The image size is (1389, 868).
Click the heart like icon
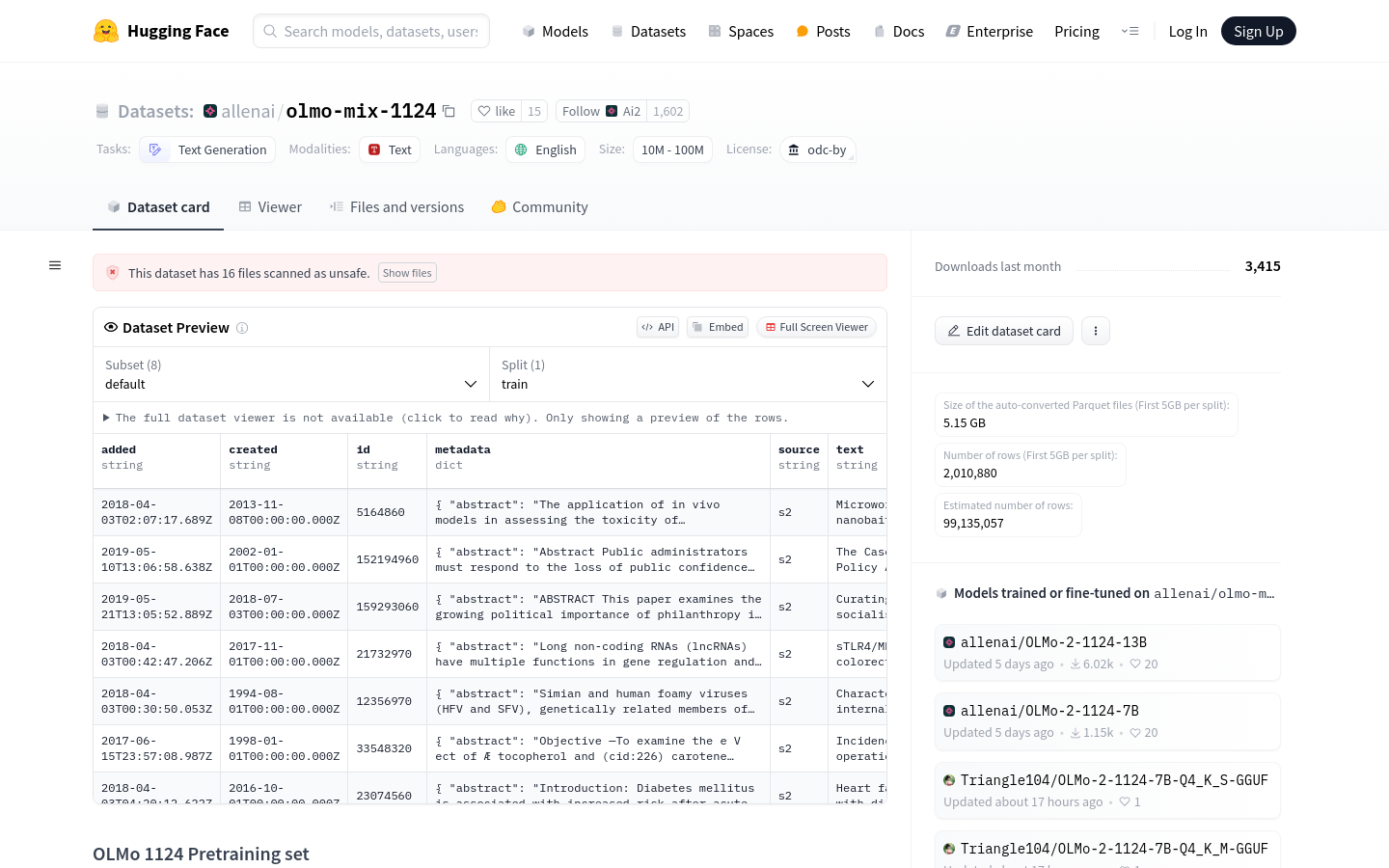click(x=484, y=111)
